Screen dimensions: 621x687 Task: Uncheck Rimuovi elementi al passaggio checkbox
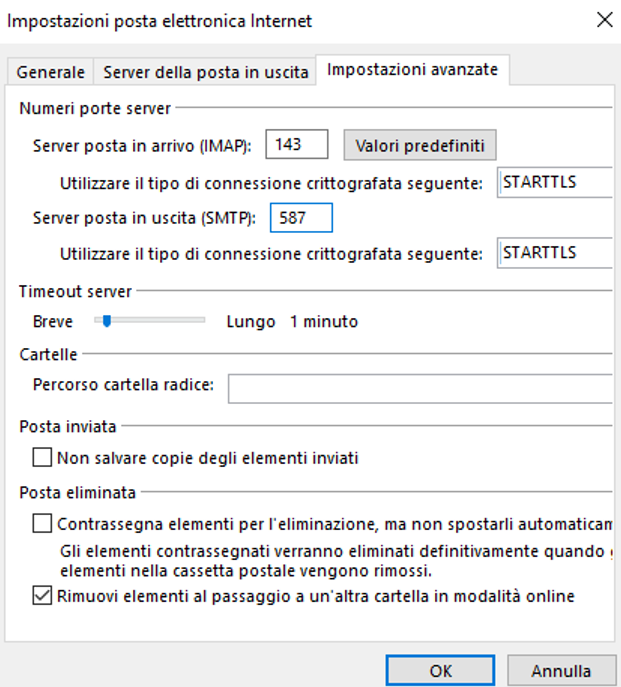[42, 597]
